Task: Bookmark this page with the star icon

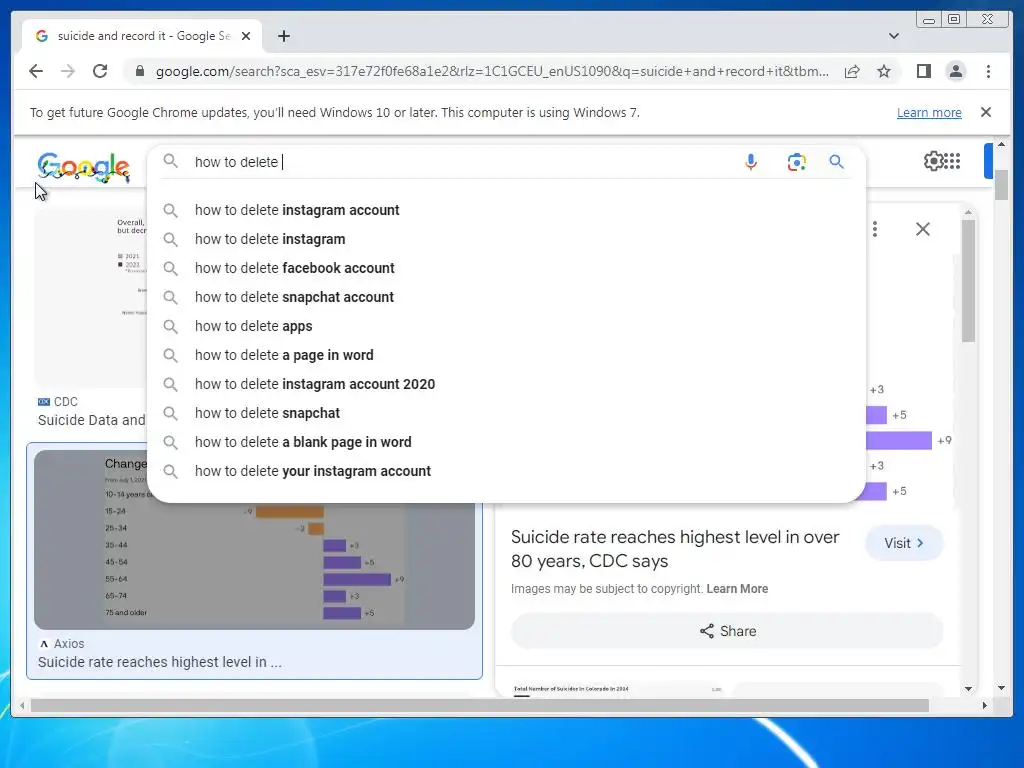Action: 884,71
